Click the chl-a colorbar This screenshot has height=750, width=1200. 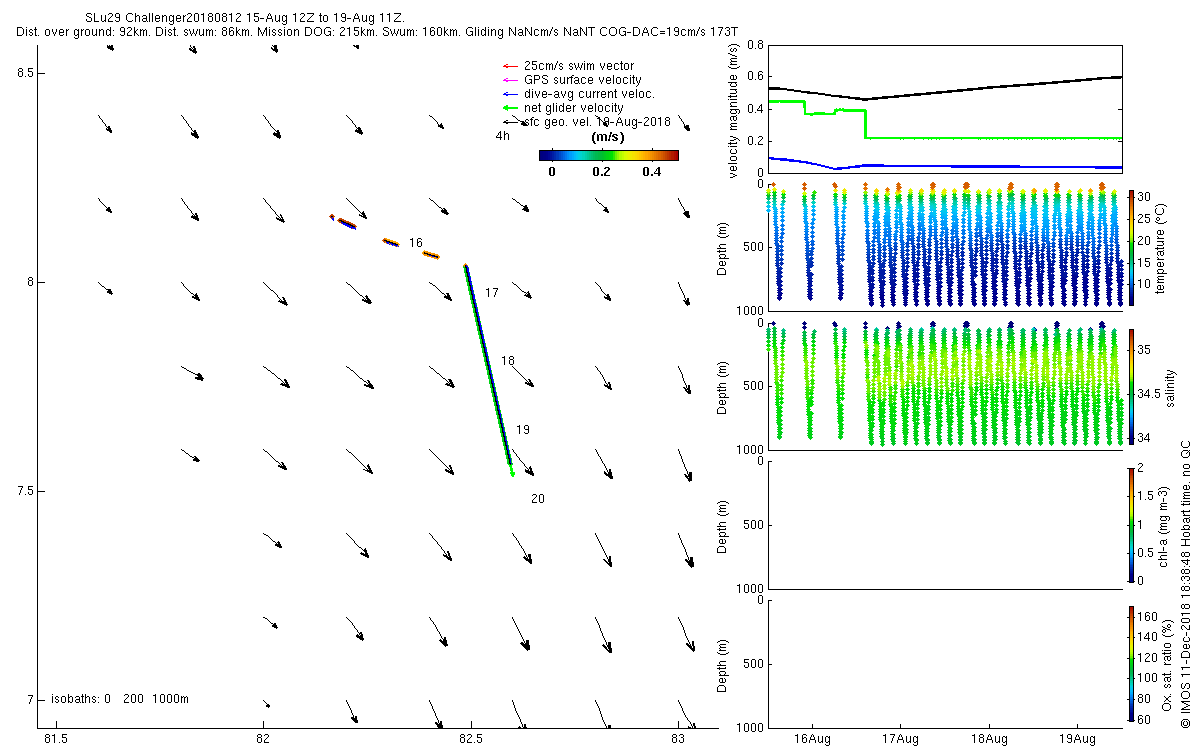tap(1131, 525)
